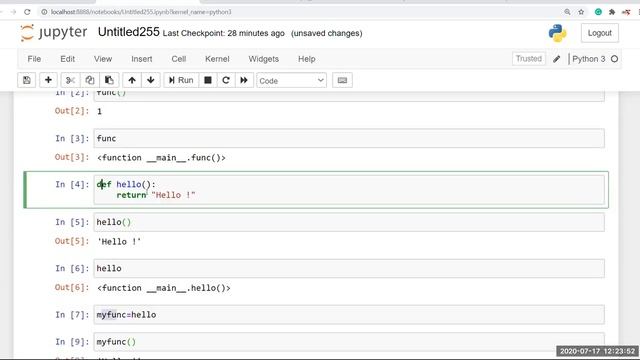Screen dimensions: 640x360
Task: Click the site information icon
Action: [x=44, y=12]
